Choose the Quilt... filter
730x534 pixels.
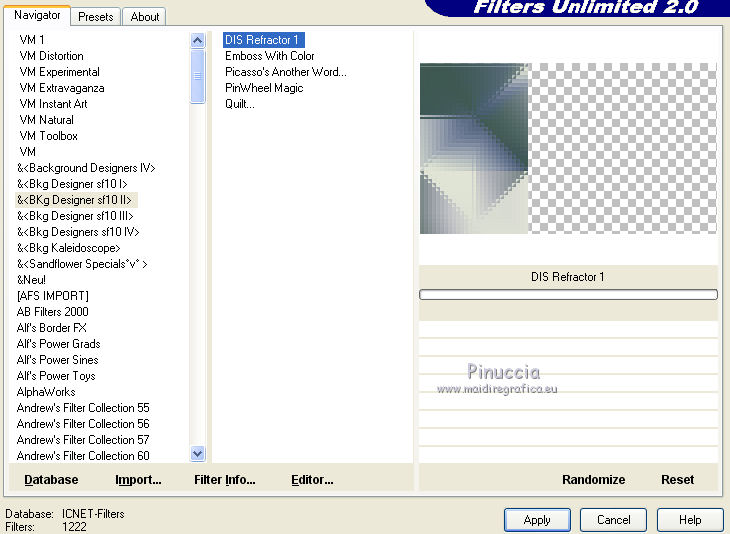click(240, 104)
